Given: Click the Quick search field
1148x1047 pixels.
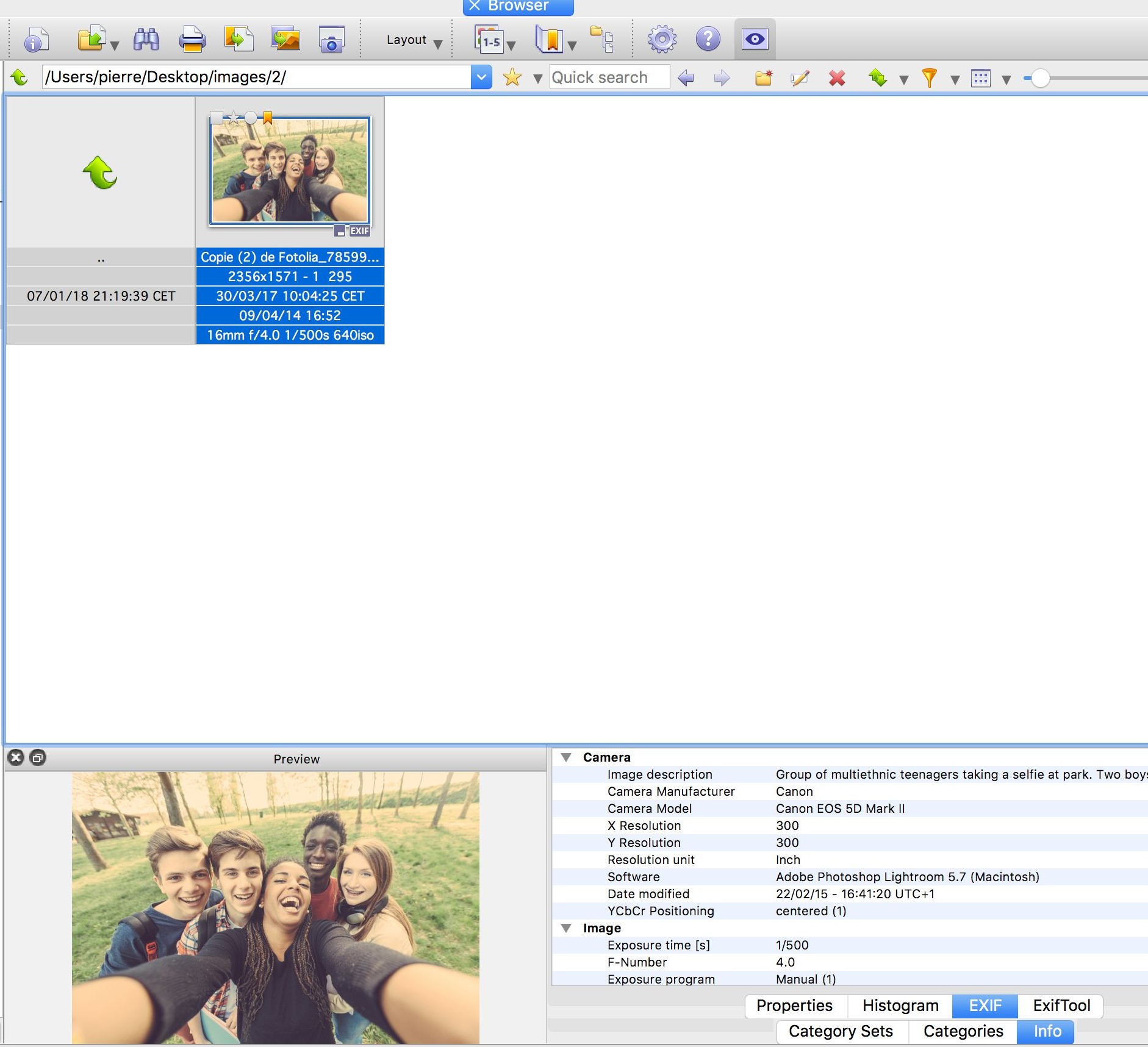Looking at the screenshot, I should click(609, 77).
